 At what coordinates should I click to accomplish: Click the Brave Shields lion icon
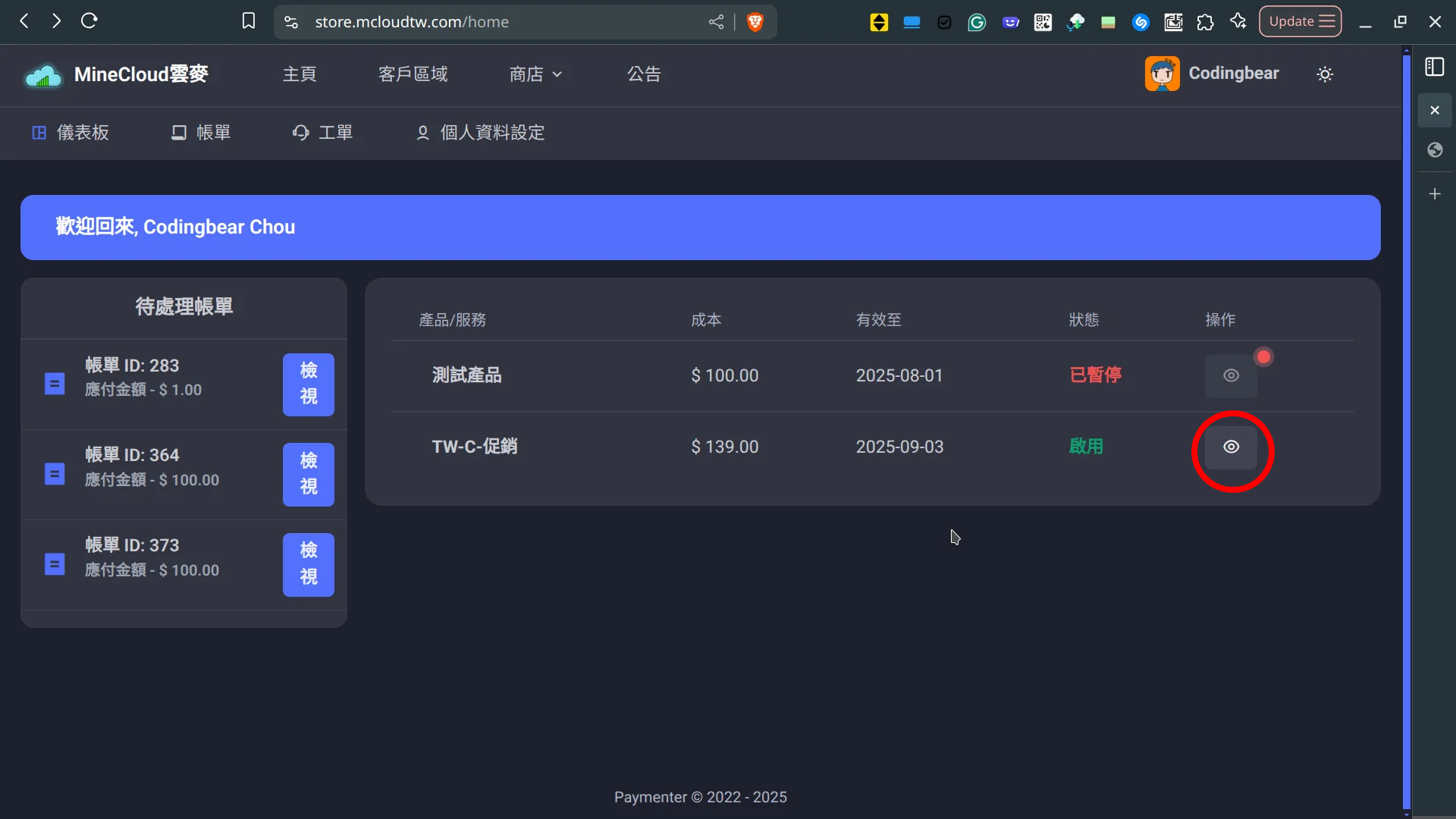pos(755,22)
